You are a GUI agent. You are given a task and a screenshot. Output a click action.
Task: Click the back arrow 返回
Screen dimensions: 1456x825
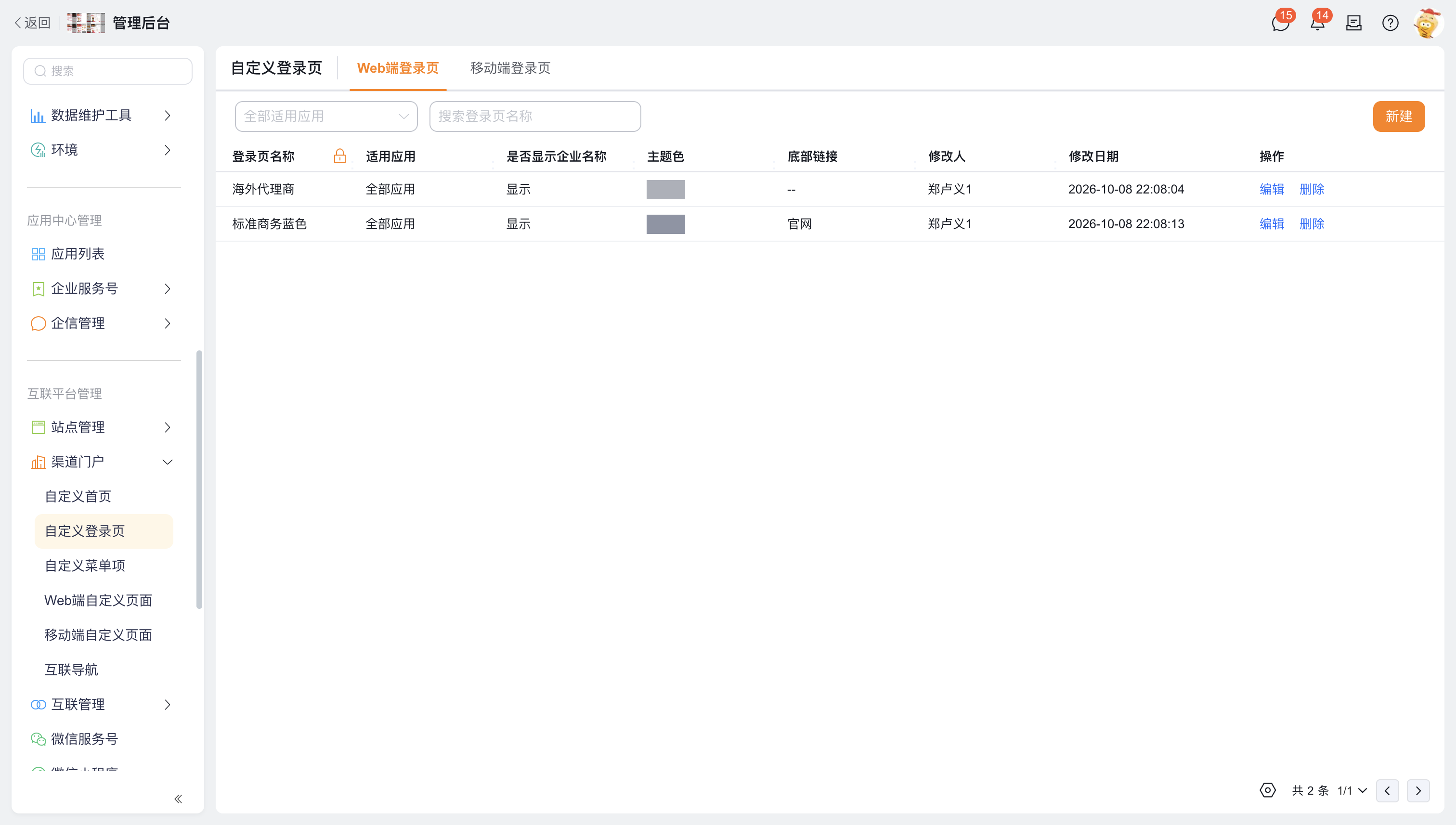[32, 23]
